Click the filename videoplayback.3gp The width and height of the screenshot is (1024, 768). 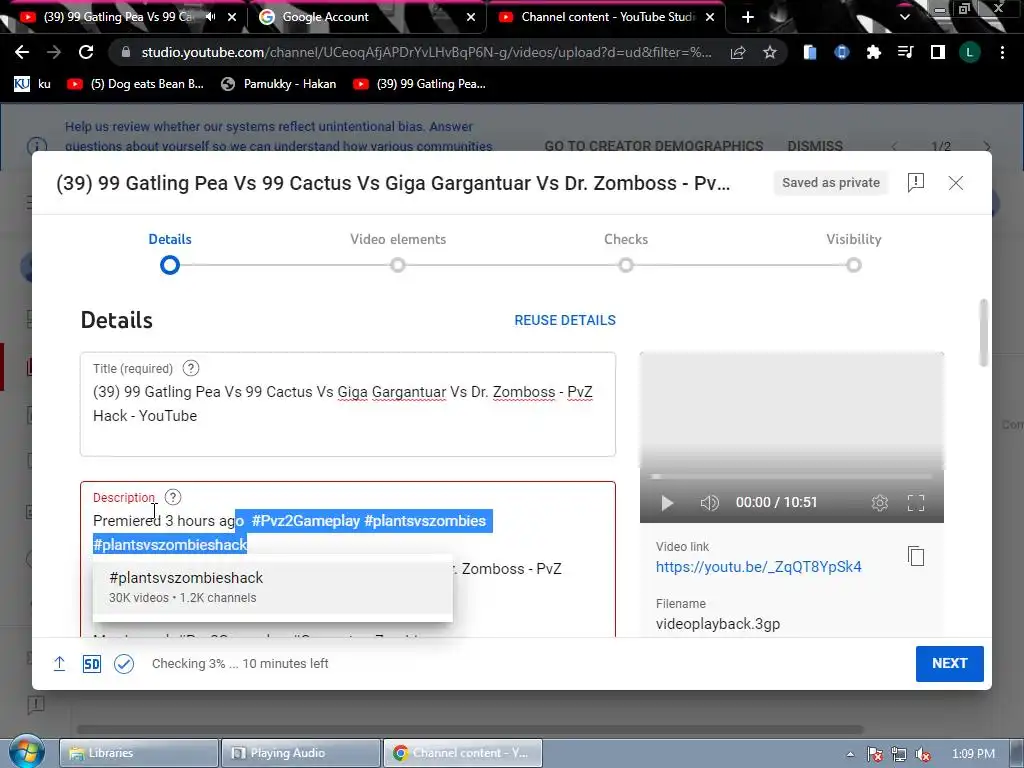click(x=718, y=624)
